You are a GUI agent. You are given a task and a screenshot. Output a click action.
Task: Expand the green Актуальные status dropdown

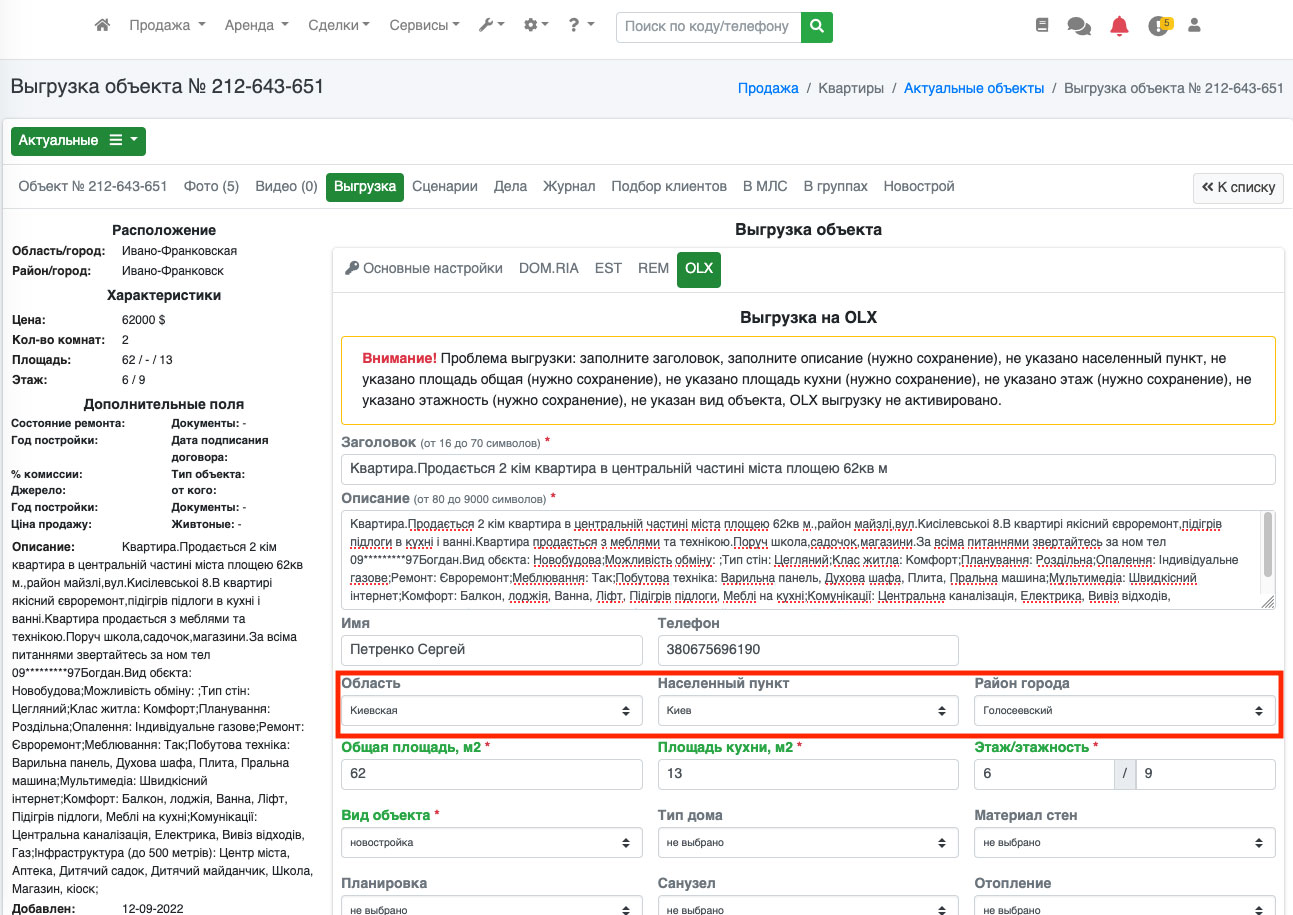point(78,141)
